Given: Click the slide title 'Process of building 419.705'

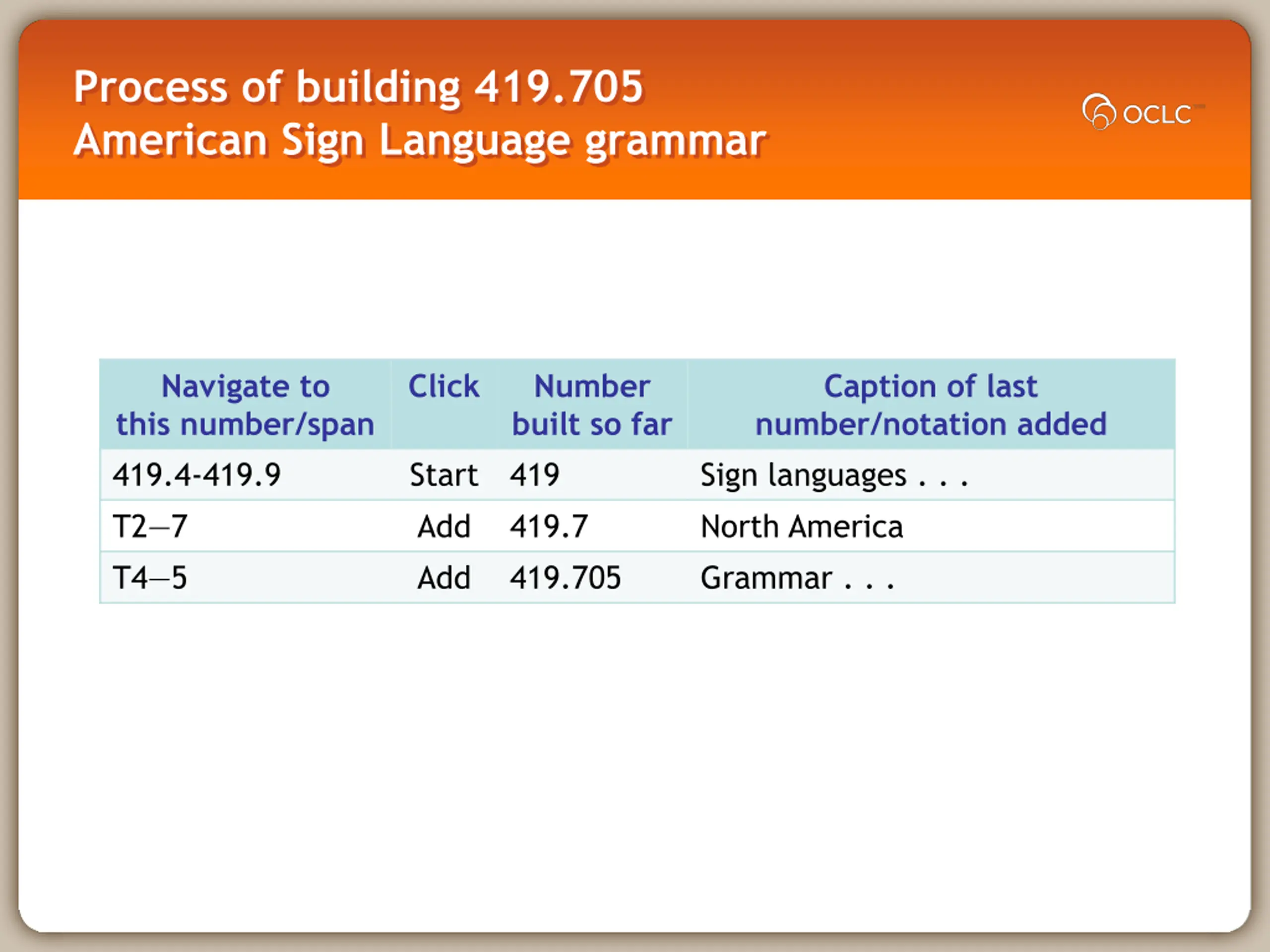Looking at the screenshot, I should click(x=358, y=87).
